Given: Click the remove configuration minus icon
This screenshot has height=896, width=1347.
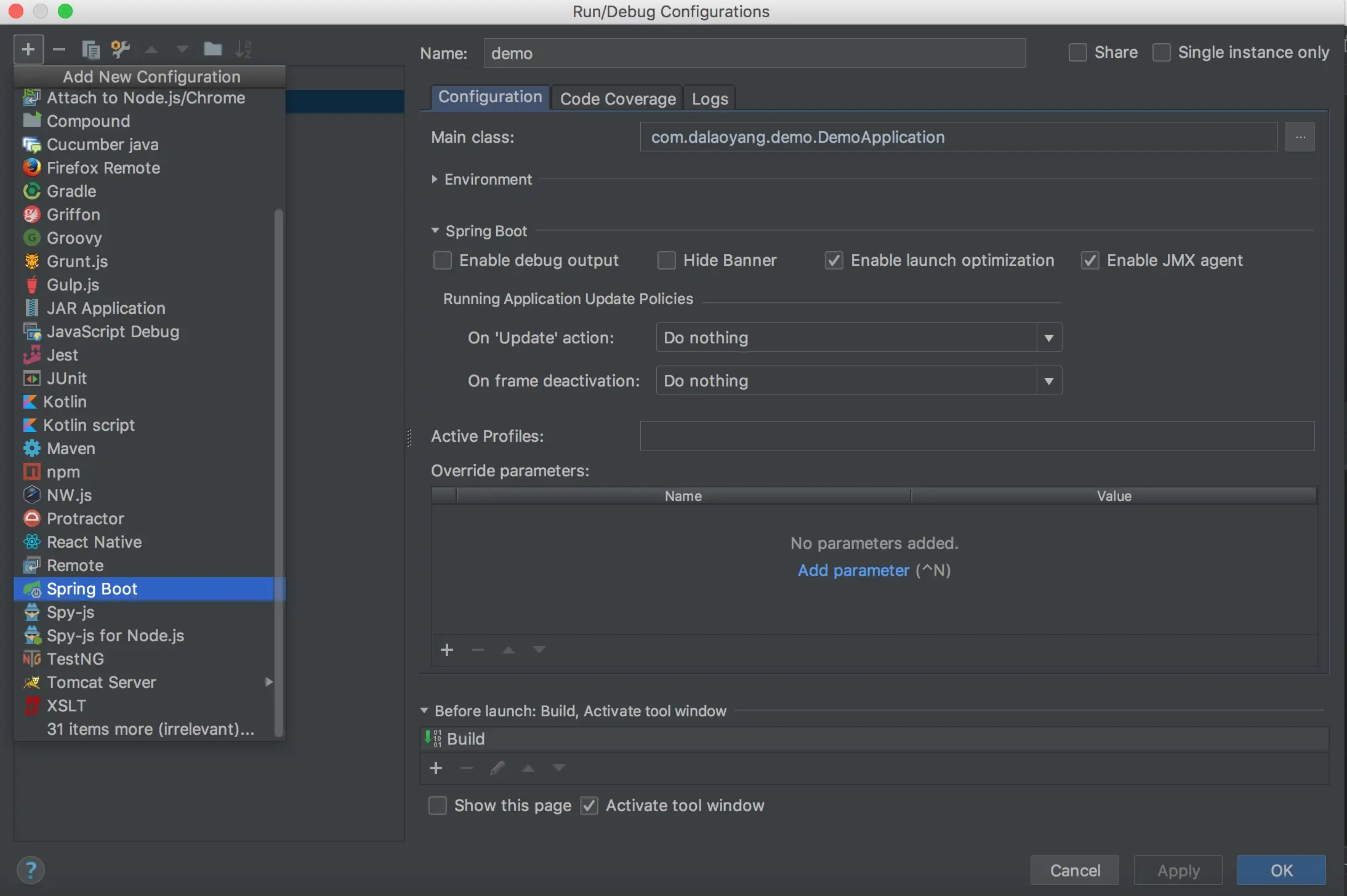Looking at the screenshot, I should point(59,49).
